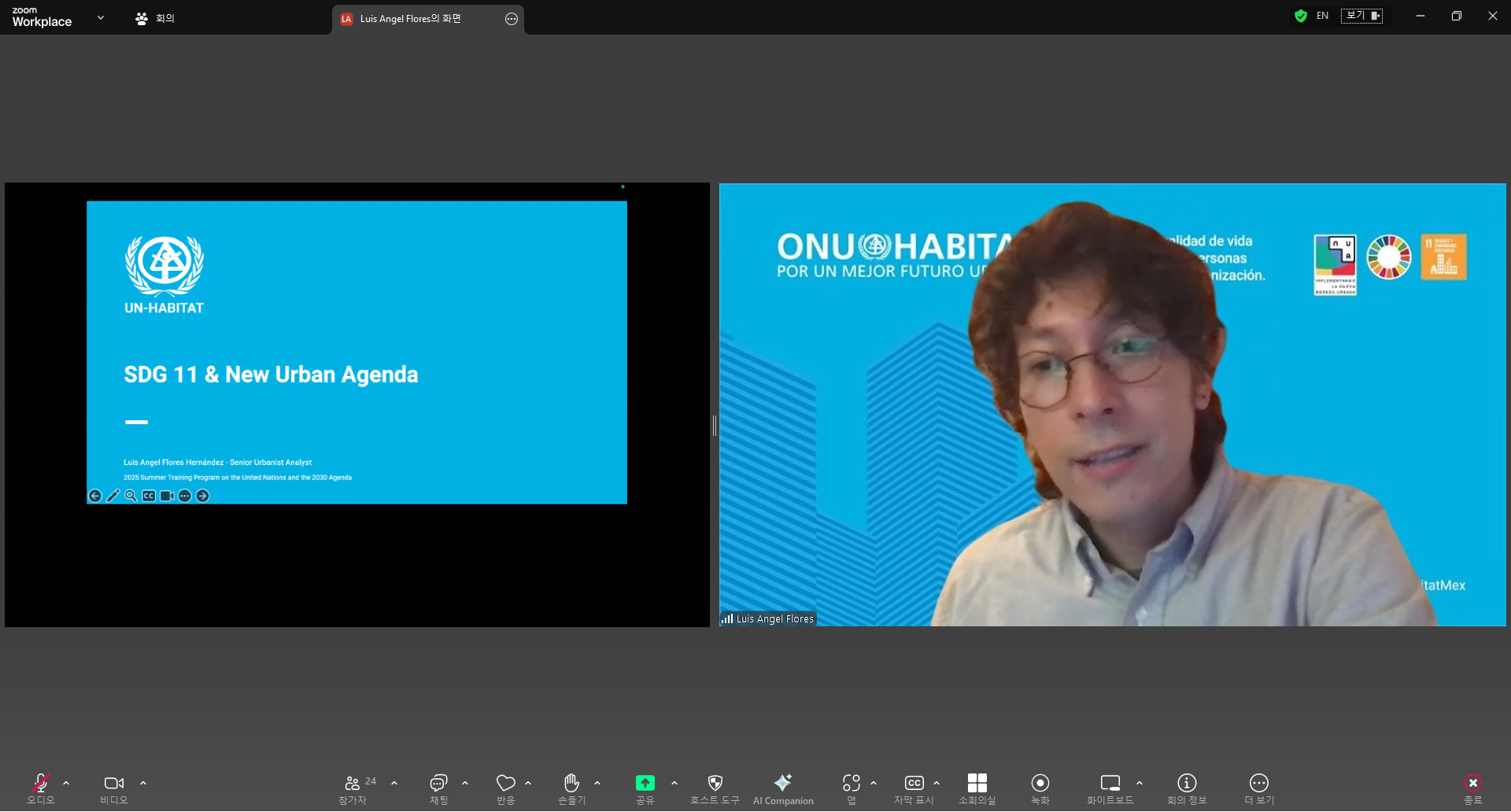Click the UN-HABITAT logo on the slide
1511x812 pixels.
click(164, 275)
